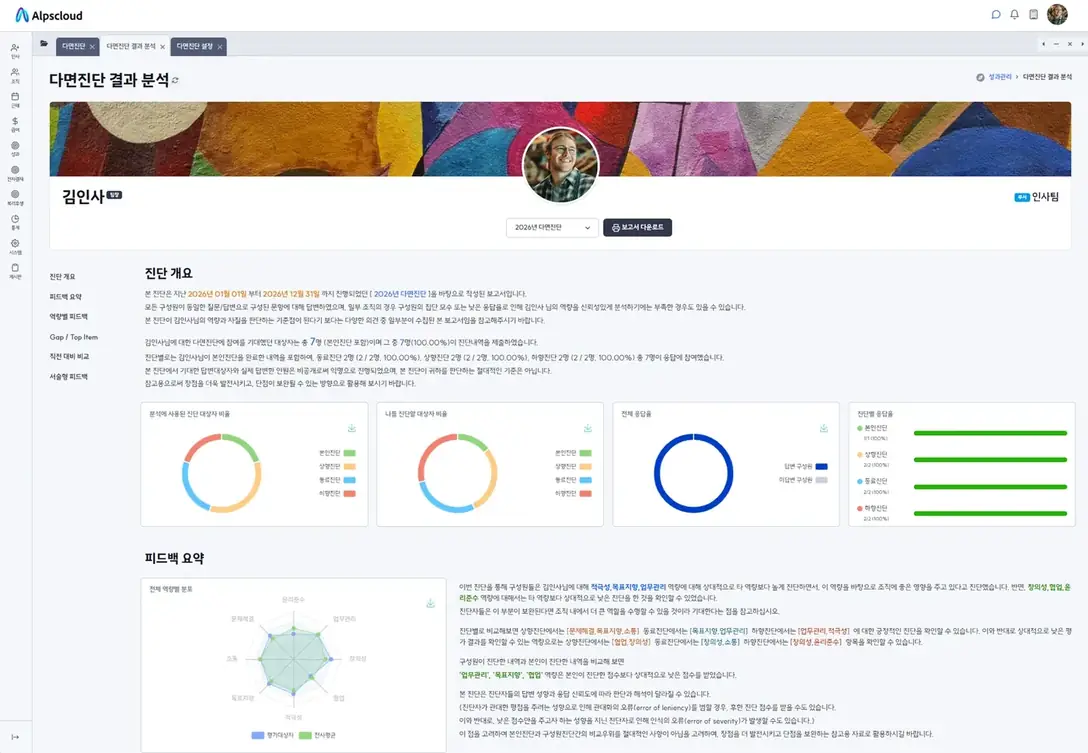This screenshot has height=753, width=1088.
Task: Open the 게시판 clipboard icon
Action: click(15, 271)
